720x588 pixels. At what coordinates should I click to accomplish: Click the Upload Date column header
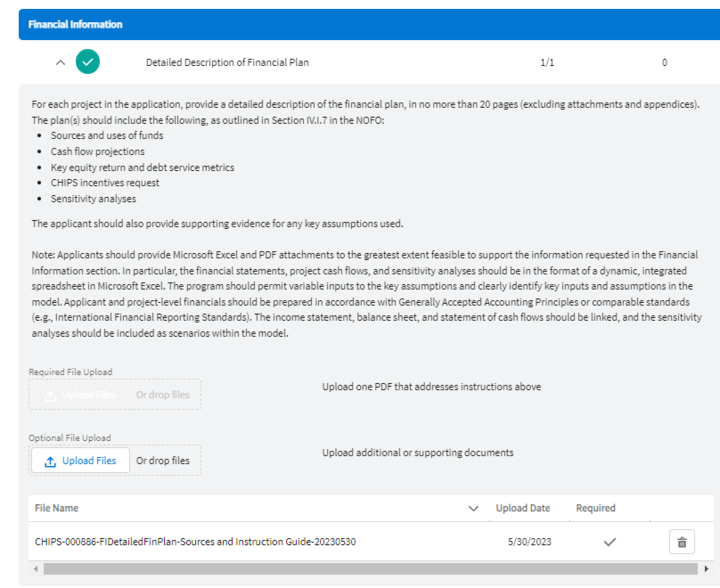(522, 508)
